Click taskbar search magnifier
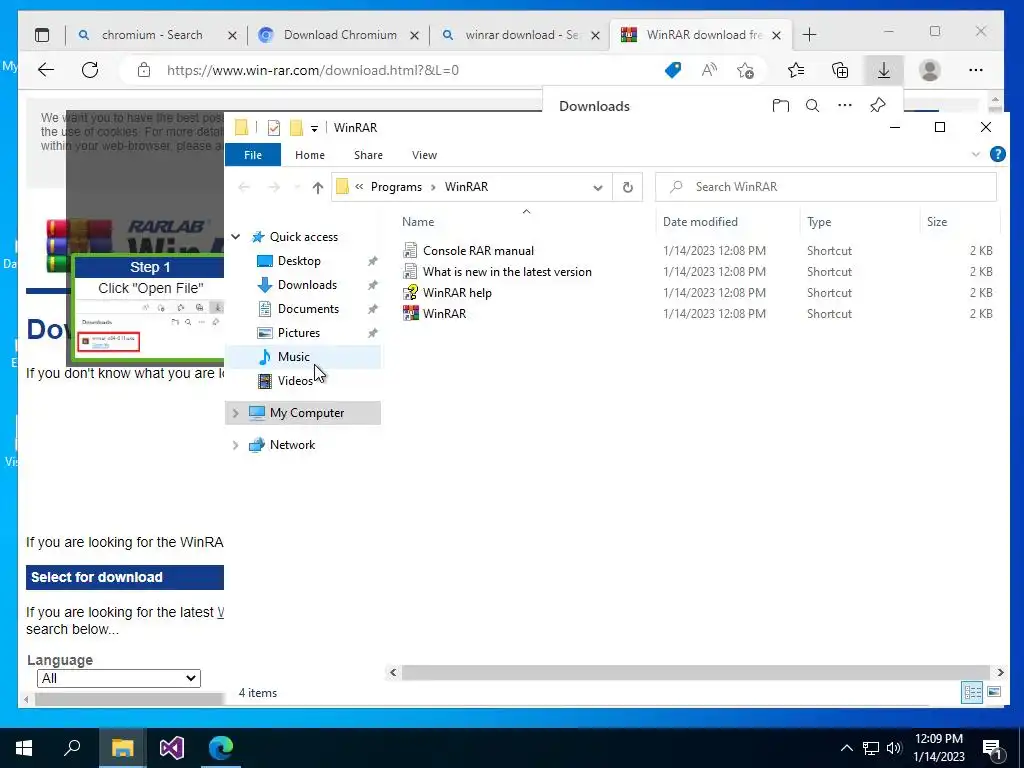The width and height of the screenshot is (1024, 768). point(72,748)
